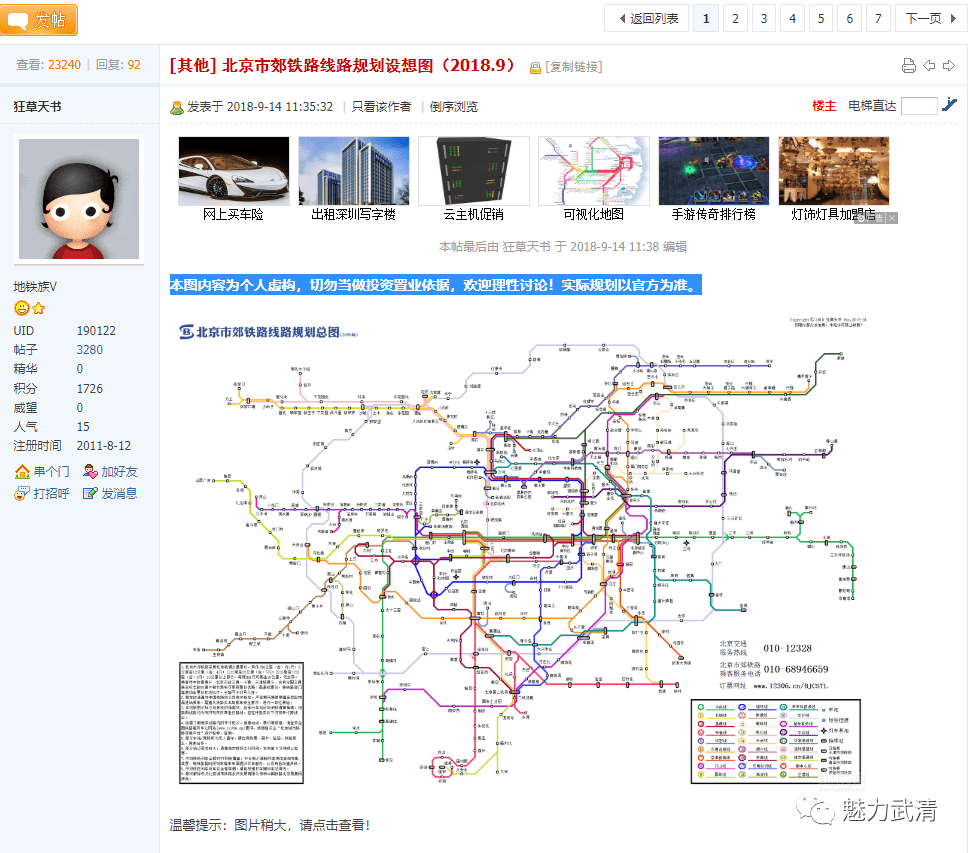Click the elevator jump go icon
The image size is (969, 853).
(949, 105)
